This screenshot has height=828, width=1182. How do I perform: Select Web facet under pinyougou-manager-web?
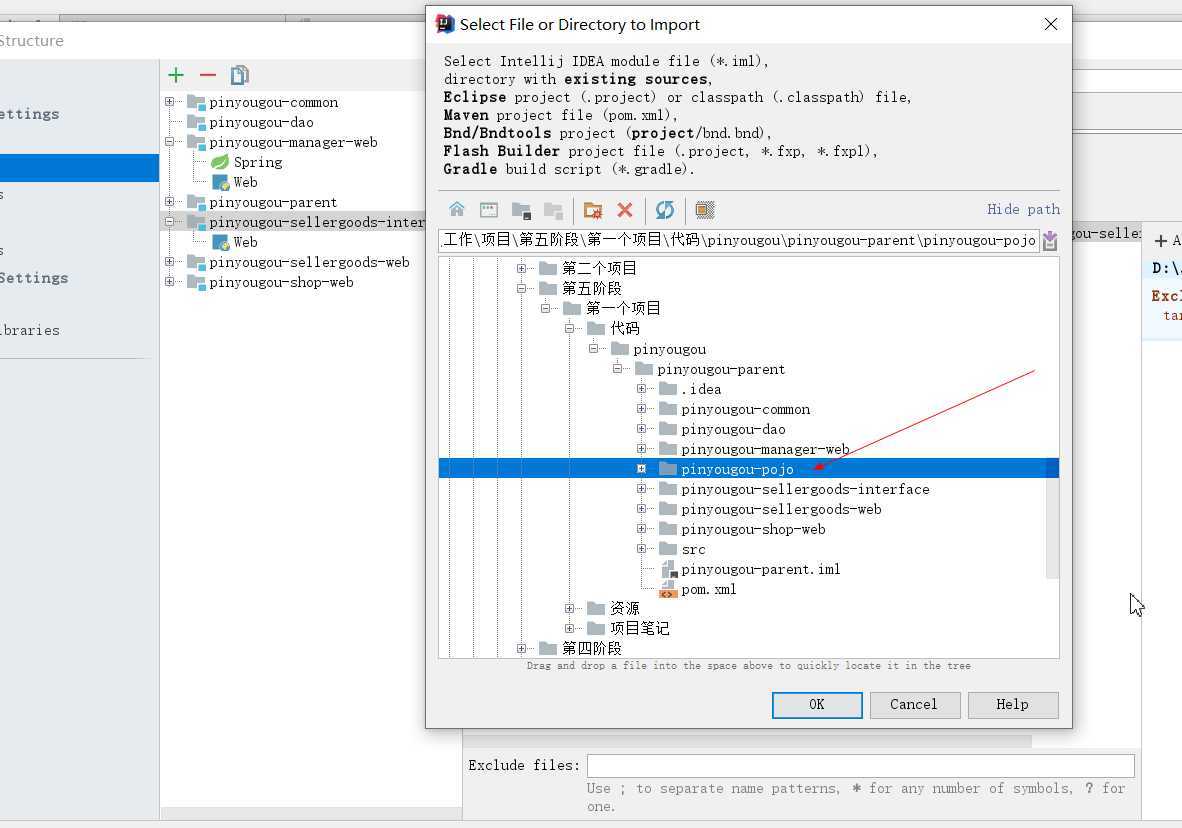click(245, 182)
